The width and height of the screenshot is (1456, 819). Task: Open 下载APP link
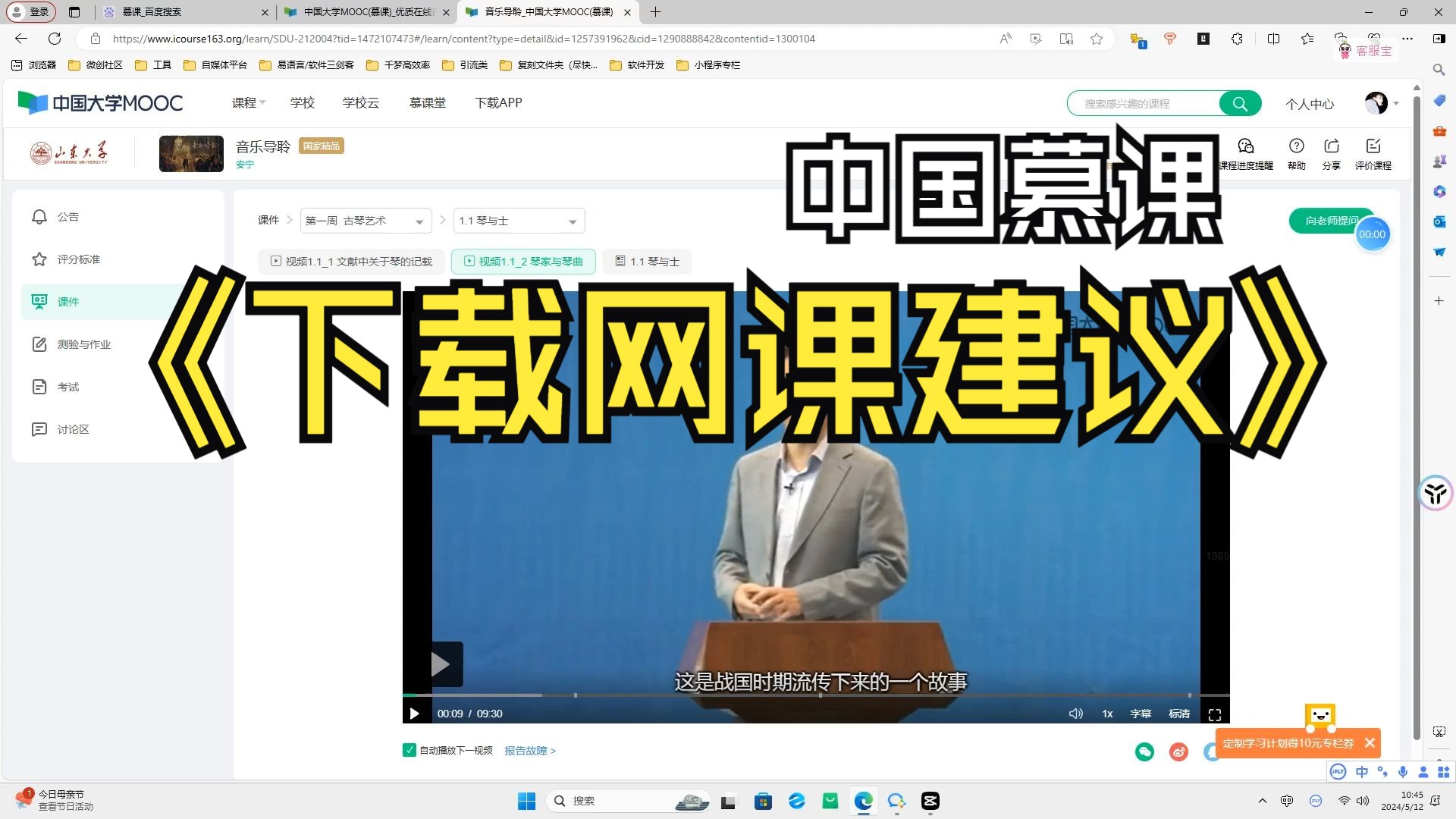[x=498, y=102]
